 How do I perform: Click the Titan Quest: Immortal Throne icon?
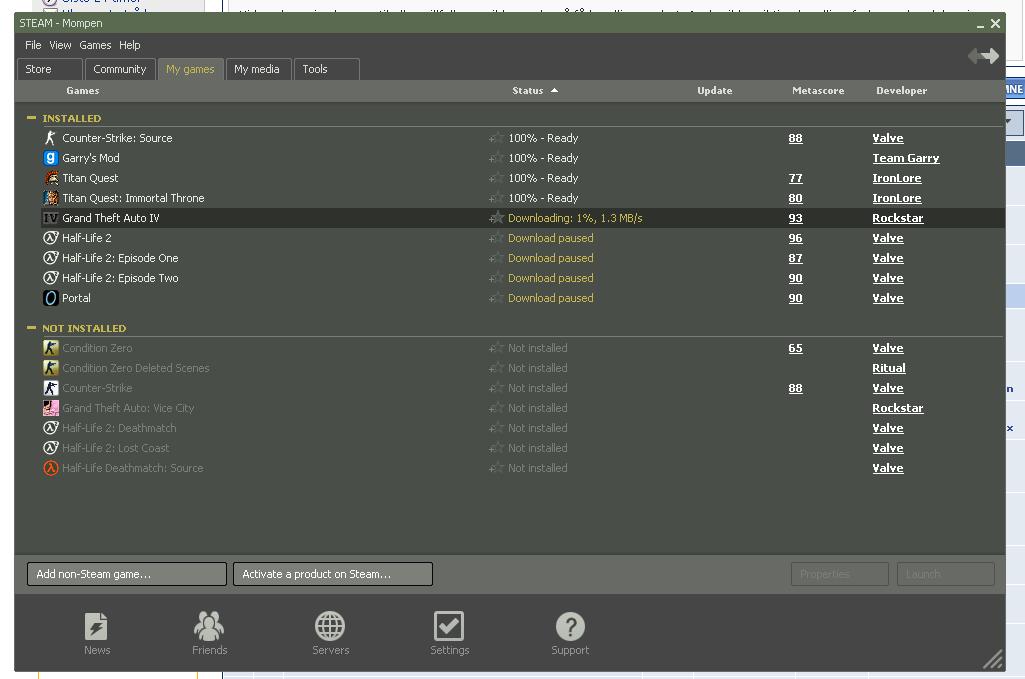50,198
